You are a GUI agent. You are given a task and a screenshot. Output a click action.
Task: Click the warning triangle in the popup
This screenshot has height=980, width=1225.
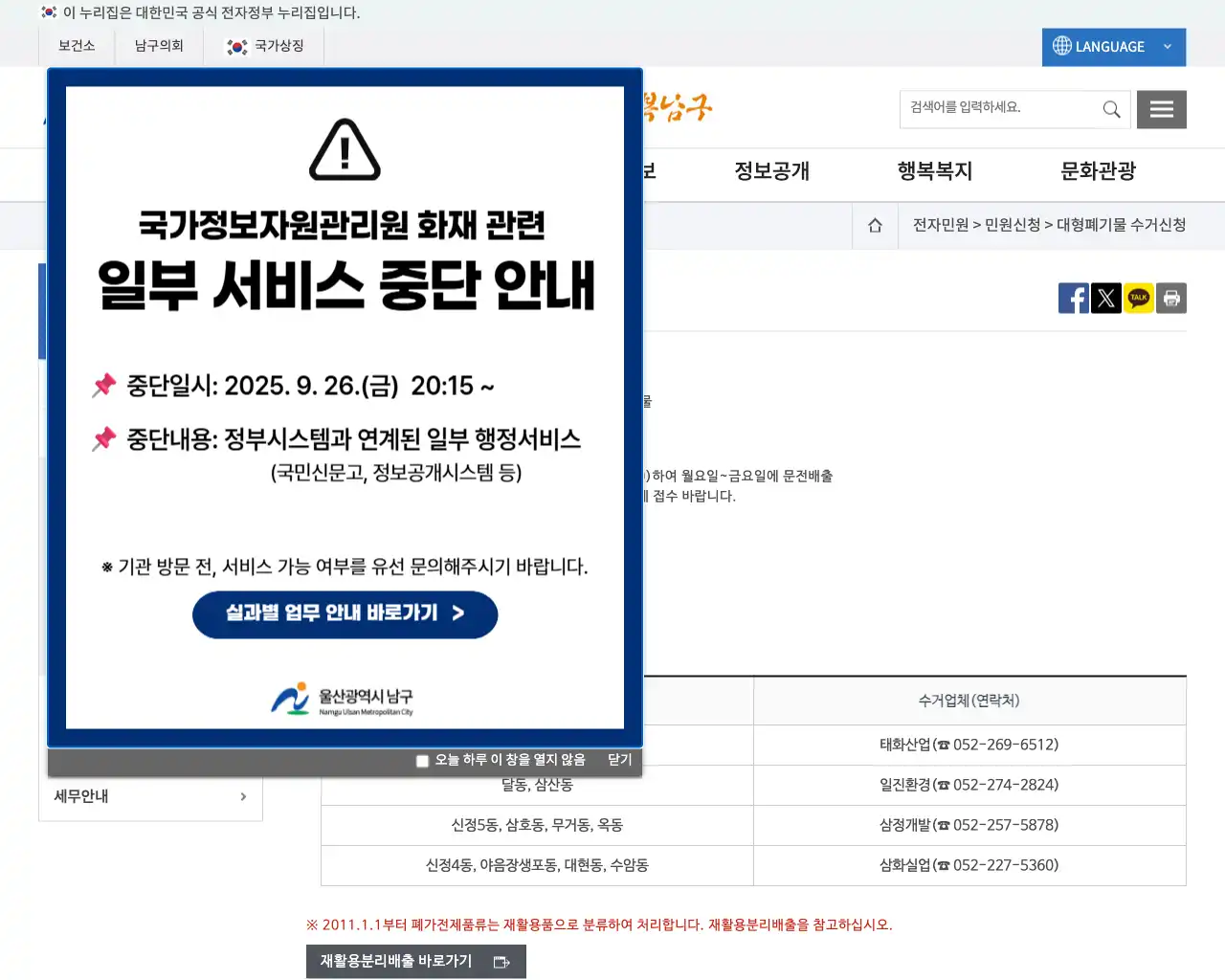pyautogui.click(x=345, y=150)
